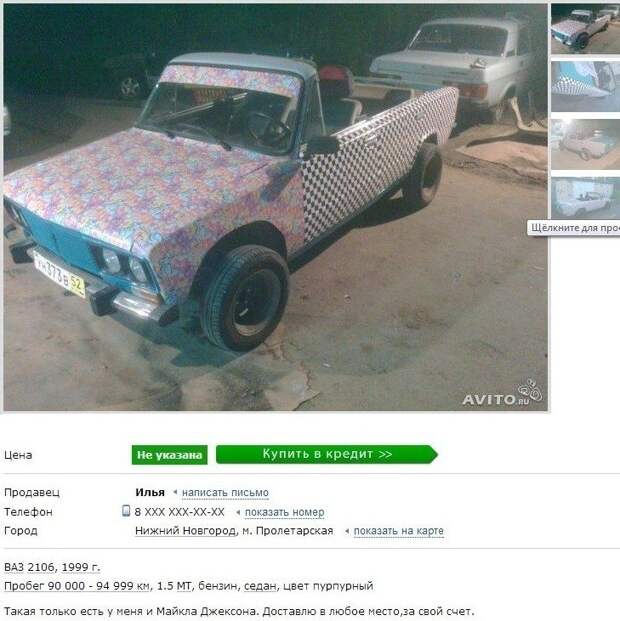This screenshot has width=620, height=621.
Task: Click the main car photo
Action: [276, 208]
